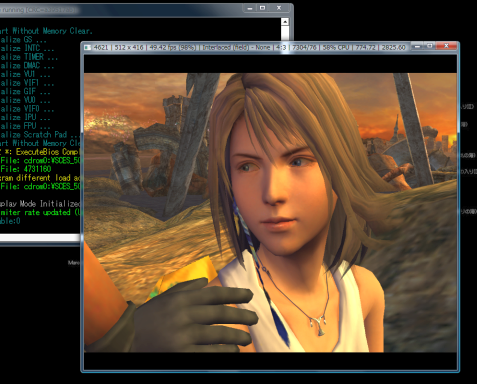The width and height of the screenshot is (477, 384).
Task: Click the console line ending 'GIF ...'
Action: [x=25, y=92]
